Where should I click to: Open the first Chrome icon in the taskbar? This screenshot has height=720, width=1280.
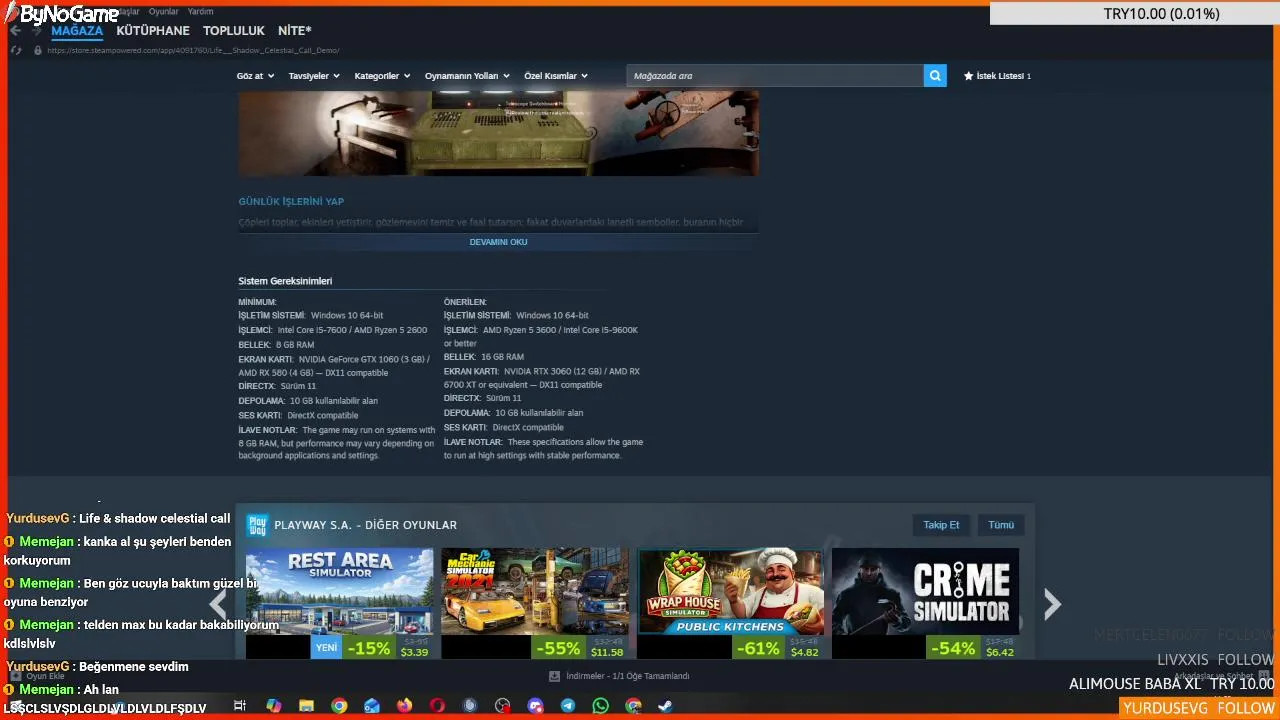339,706
